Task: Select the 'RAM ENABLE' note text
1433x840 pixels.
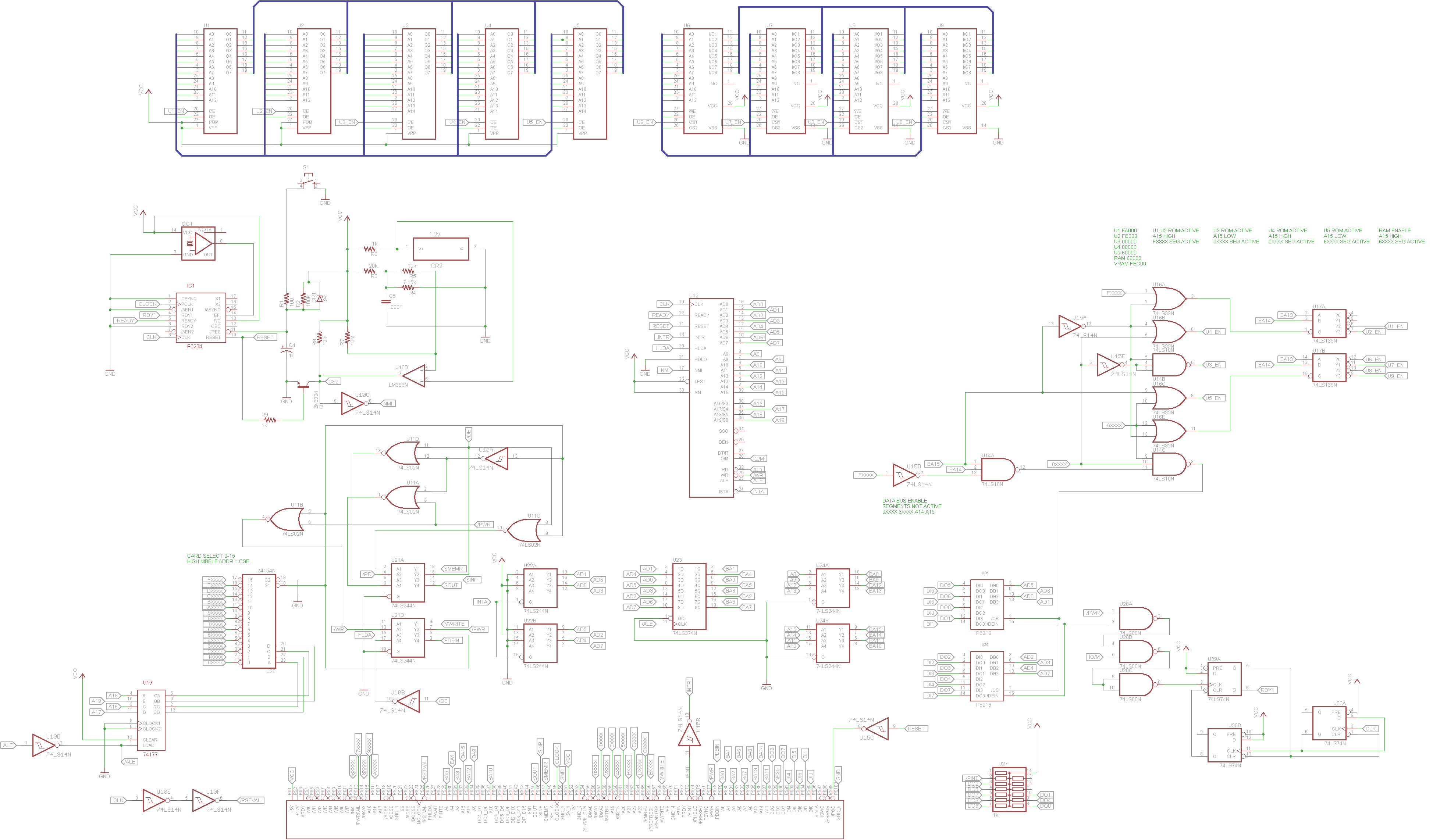Action: 1395,231
